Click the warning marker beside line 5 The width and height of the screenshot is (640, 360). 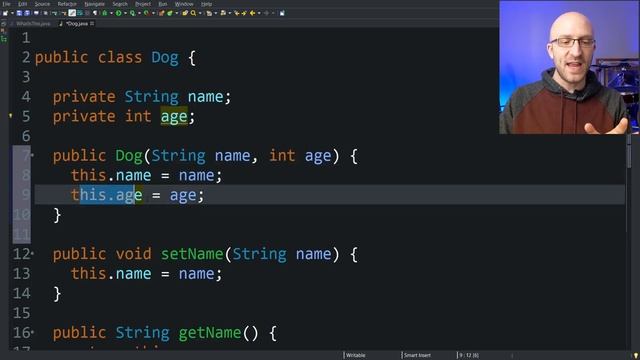pyautogui.click(x=11, y=116)
